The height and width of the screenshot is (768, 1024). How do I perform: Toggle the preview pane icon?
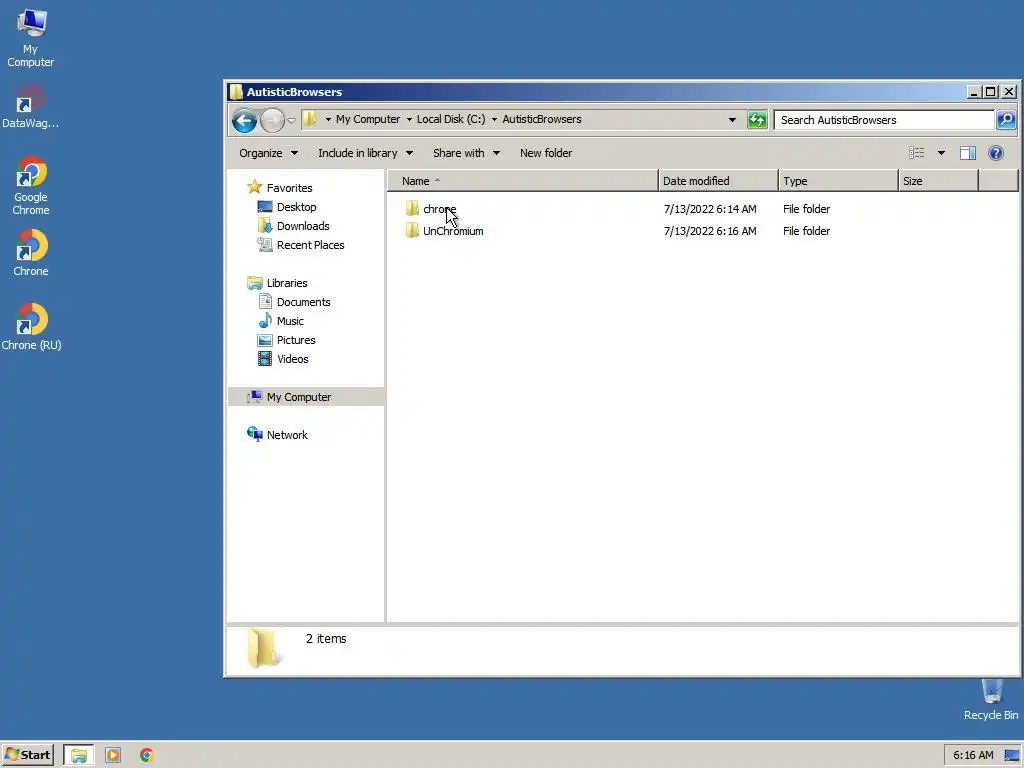point(967,153)
